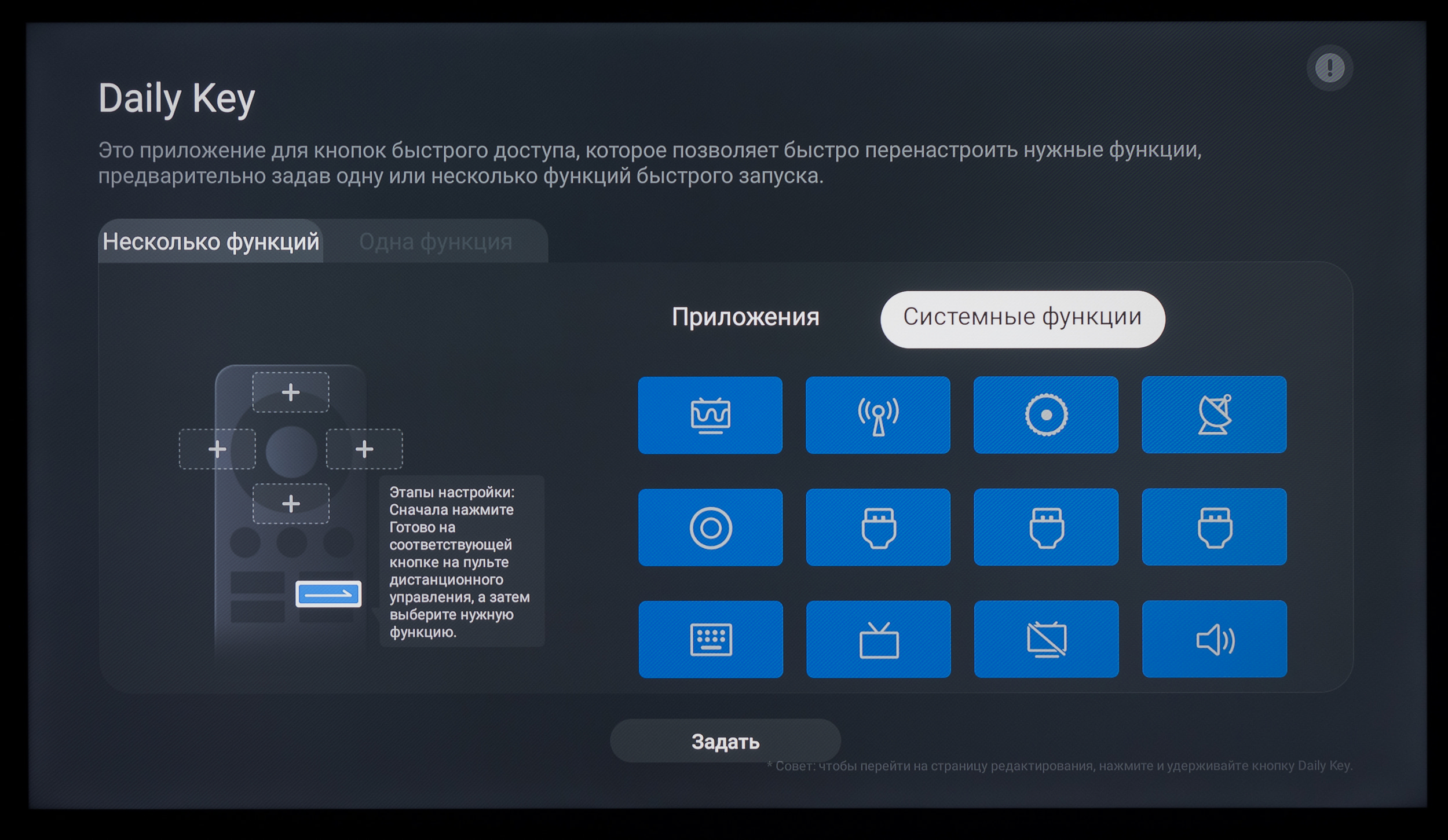Viewport: 1448px width, 840px height.
Task: Switch to the Несколько функций tab
Action: point(211,242)
